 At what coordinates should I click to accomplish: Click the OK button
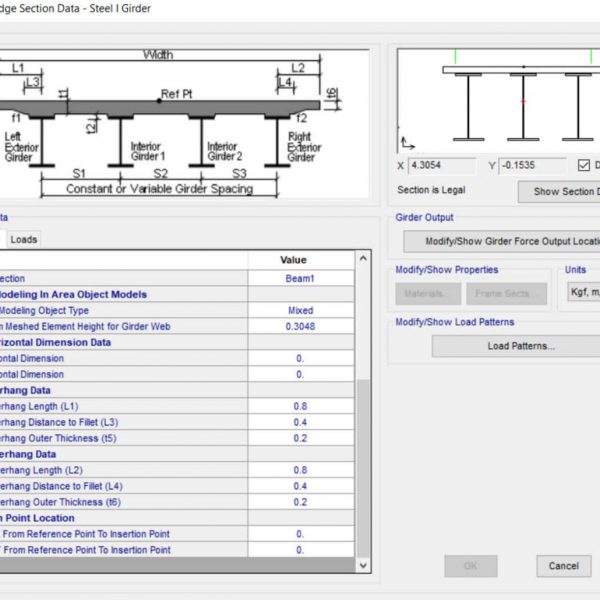(x=470, y=566)
